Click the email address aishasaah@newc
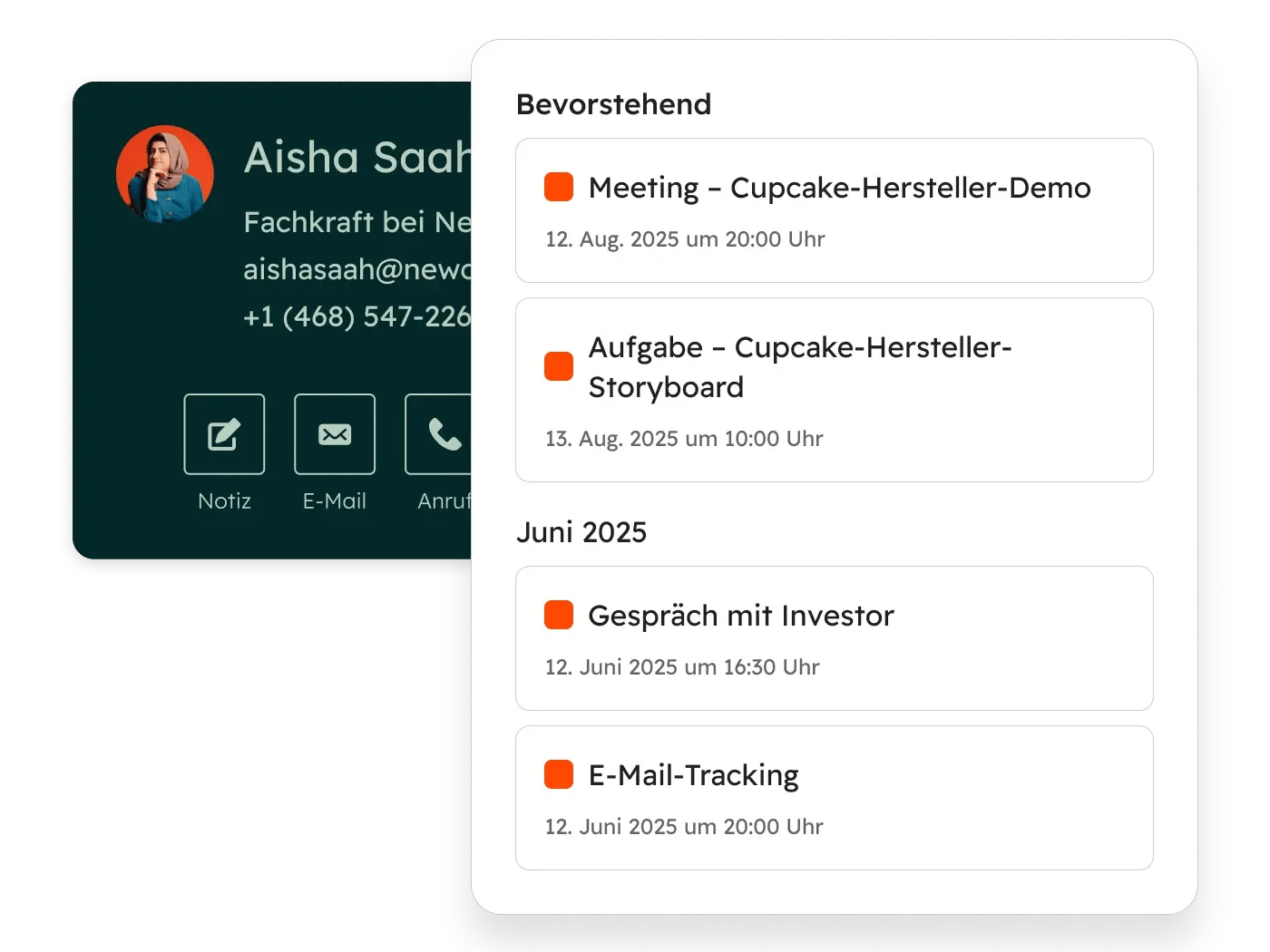Image resolution: width=1270 pixels, height=952 pixels. tap(357, 269)
